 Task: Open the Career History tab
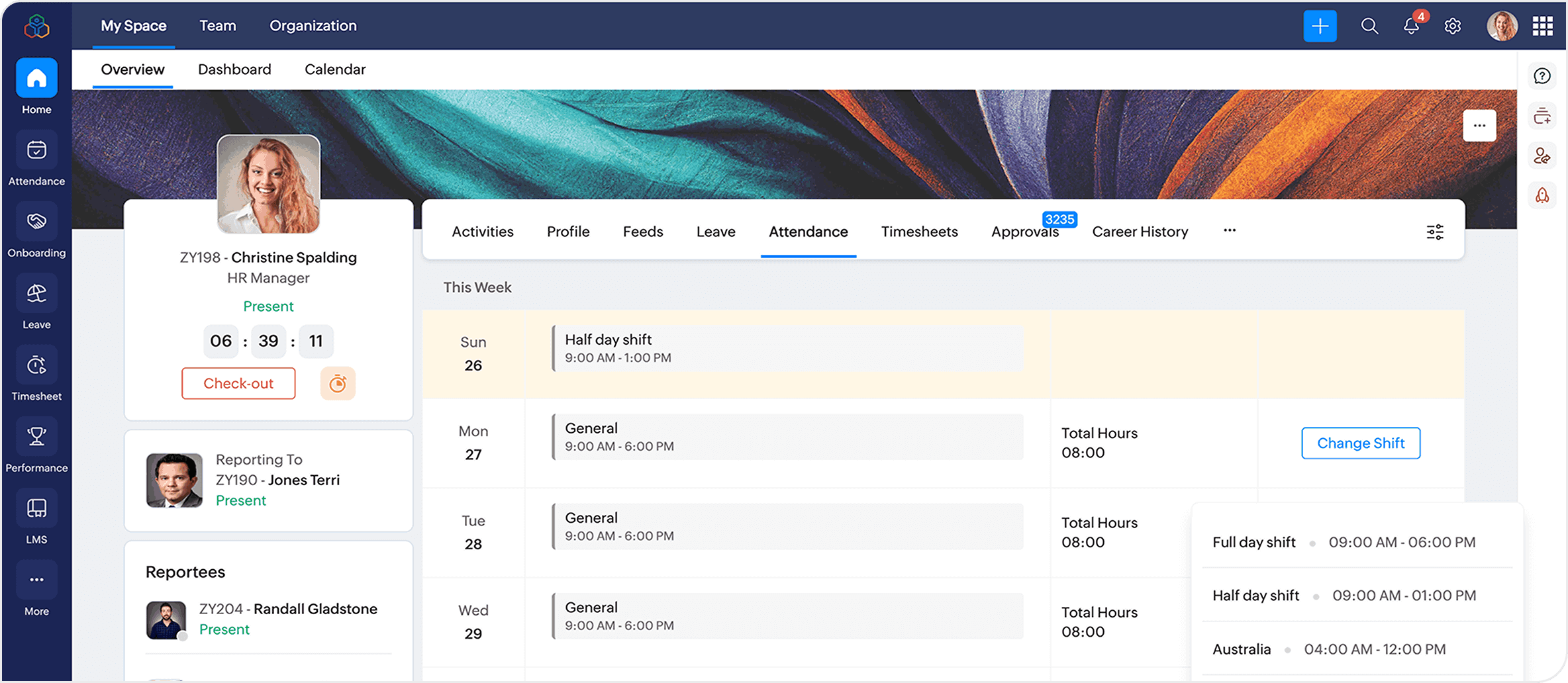click(1140, 232)
